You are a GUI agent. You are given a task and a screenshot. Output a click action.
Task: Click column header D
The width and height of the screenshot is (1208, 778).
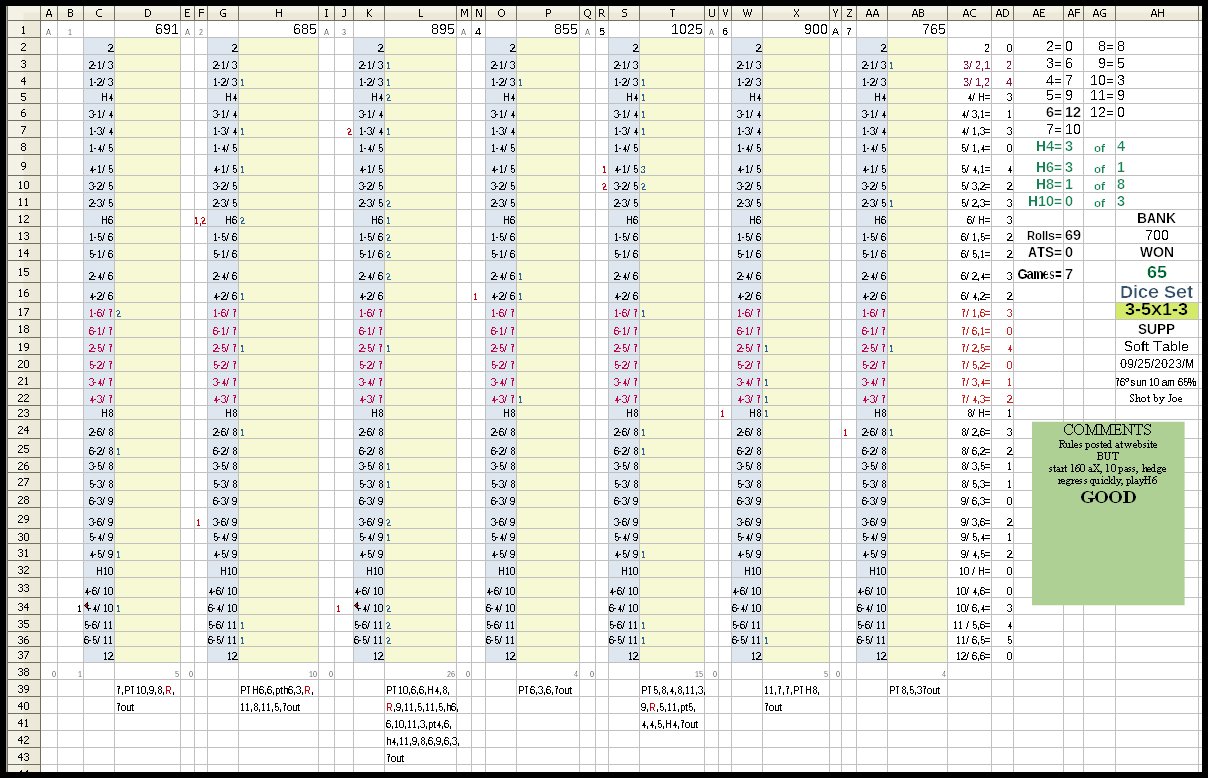(148, 12)
